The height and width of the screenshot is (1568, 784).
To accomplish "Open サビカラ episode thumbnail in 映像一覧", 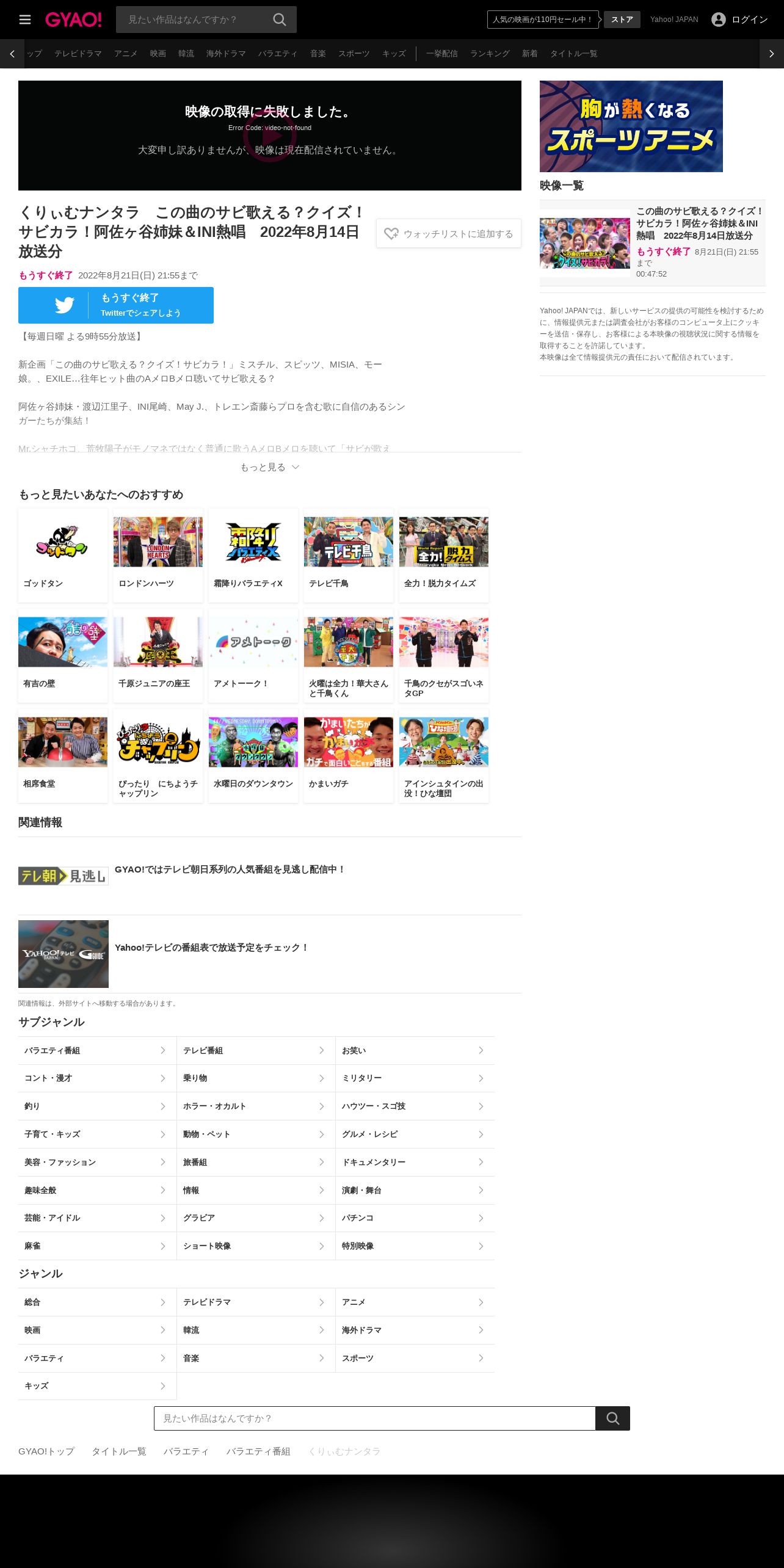I will click(x=585, y=243).
